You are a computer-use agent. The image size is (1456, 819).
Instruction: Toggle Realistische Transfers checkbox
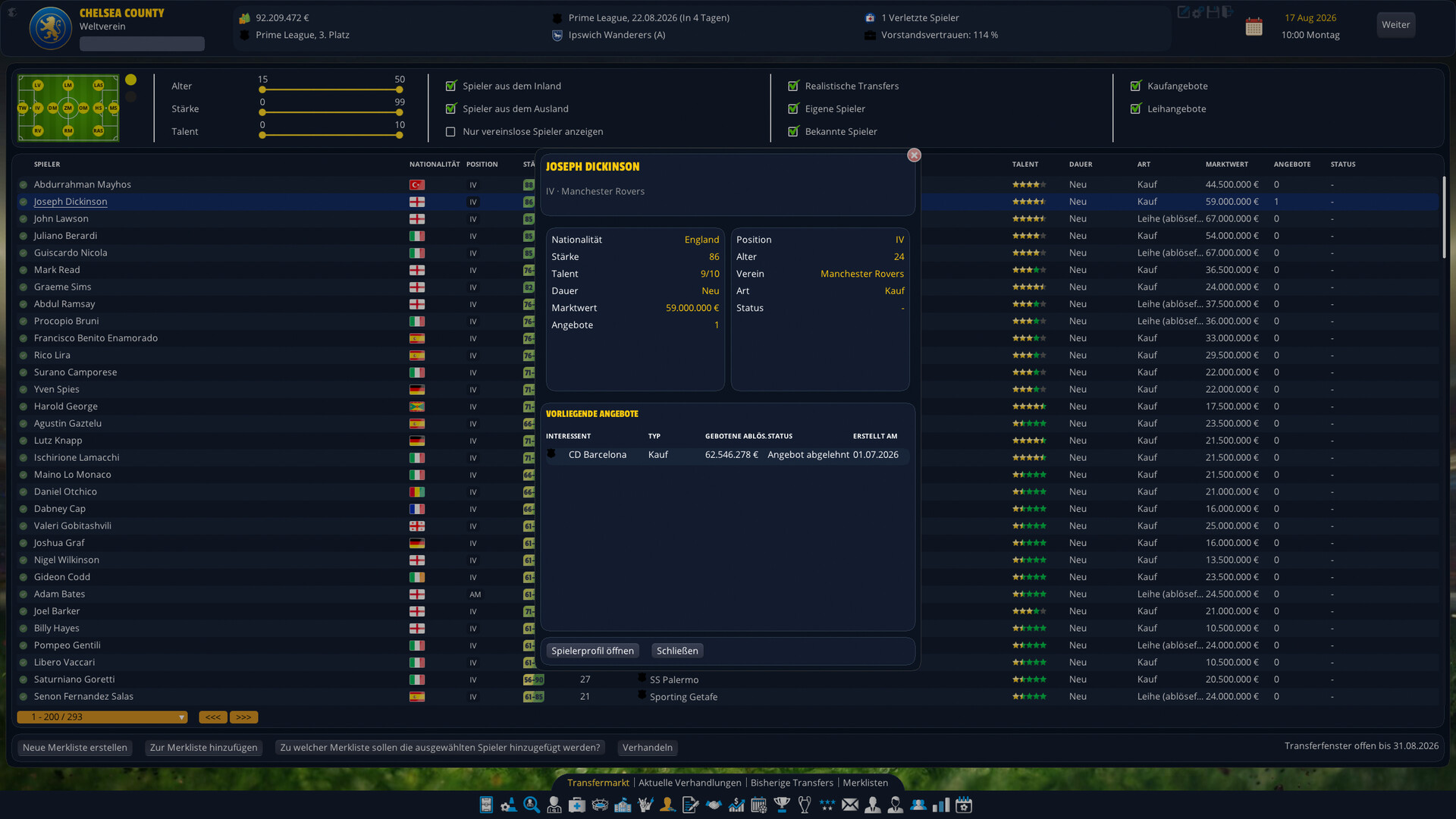793,86
